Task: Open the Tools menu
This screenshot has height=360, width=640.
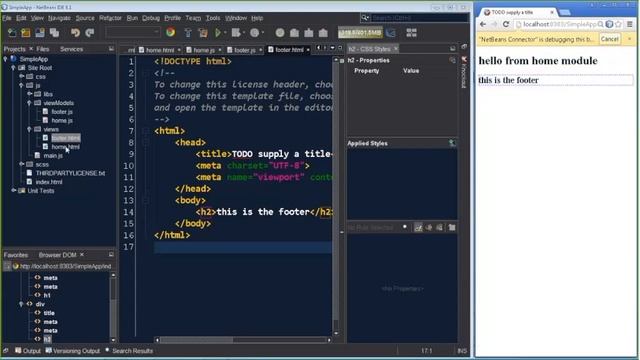Action: 213,18
